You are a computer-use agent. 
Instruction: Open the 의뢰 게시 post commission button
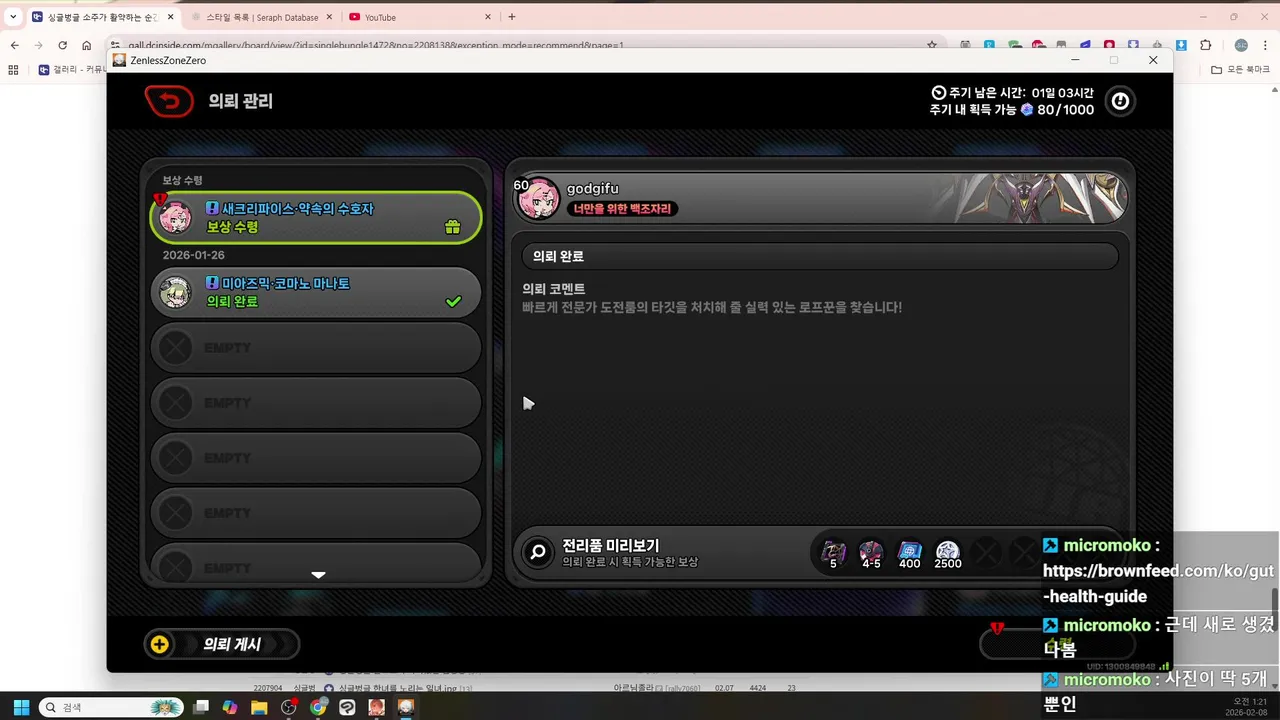coord(222,645)
